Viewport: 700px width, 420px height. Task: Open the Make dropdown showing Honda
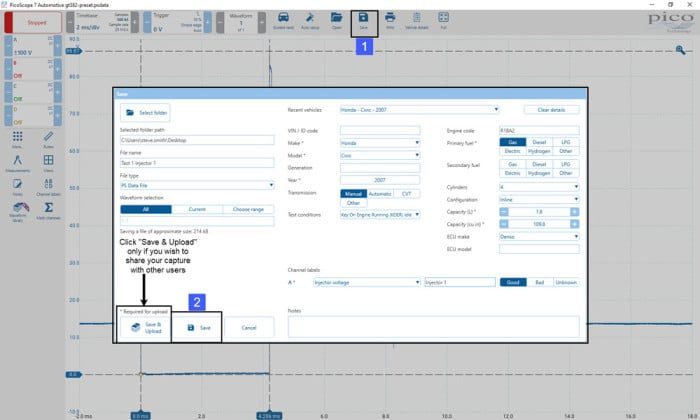(380, 143)
